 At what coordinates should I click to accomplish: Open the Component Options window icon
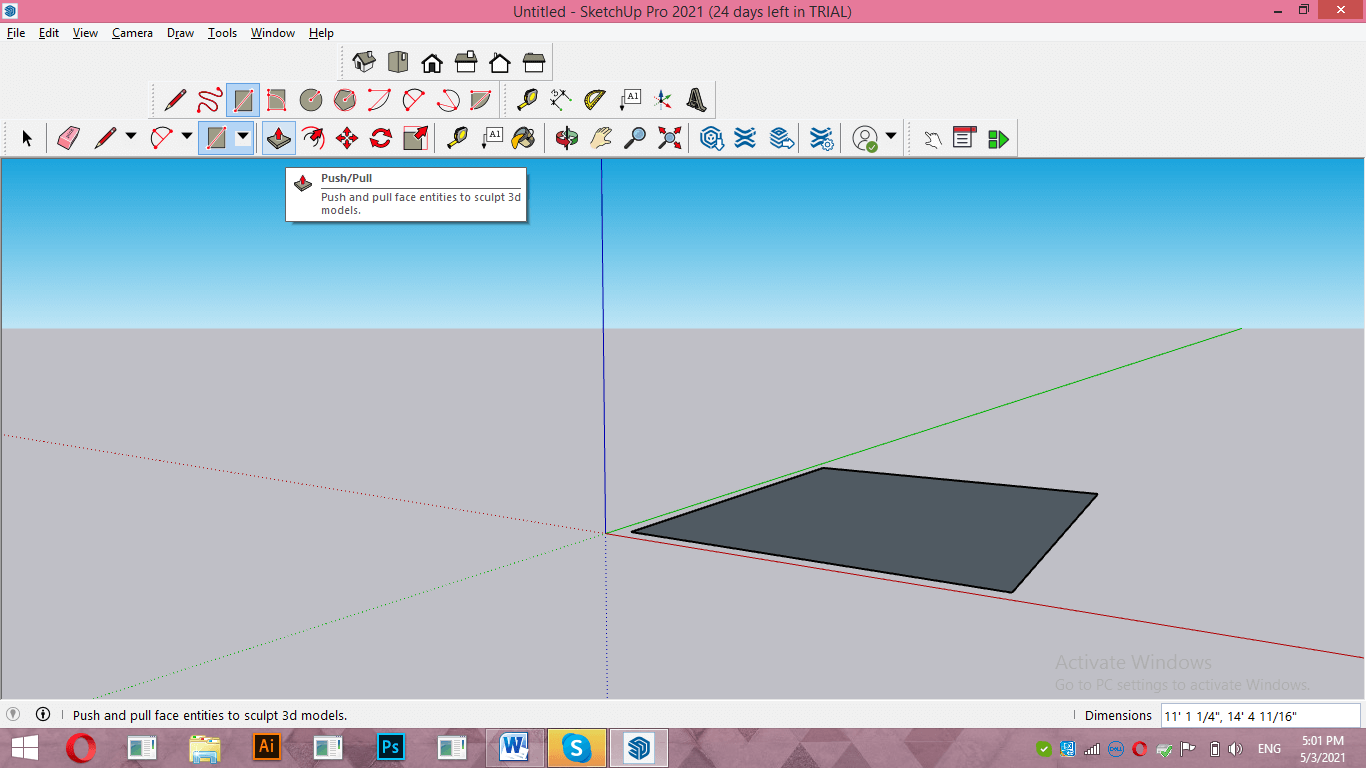(x=964, y=138)
